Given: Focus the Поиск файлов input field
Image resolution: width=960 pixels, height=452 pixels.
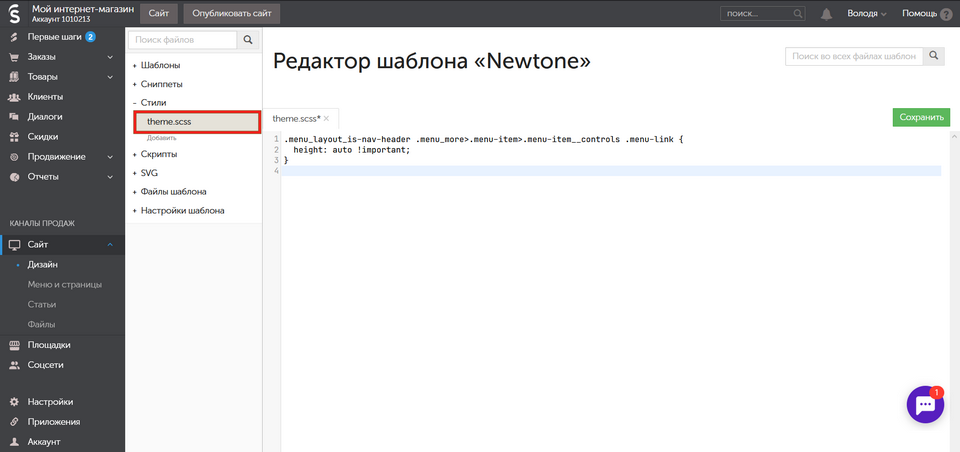Looking at the screenshot, I should (x=183, y=40).
